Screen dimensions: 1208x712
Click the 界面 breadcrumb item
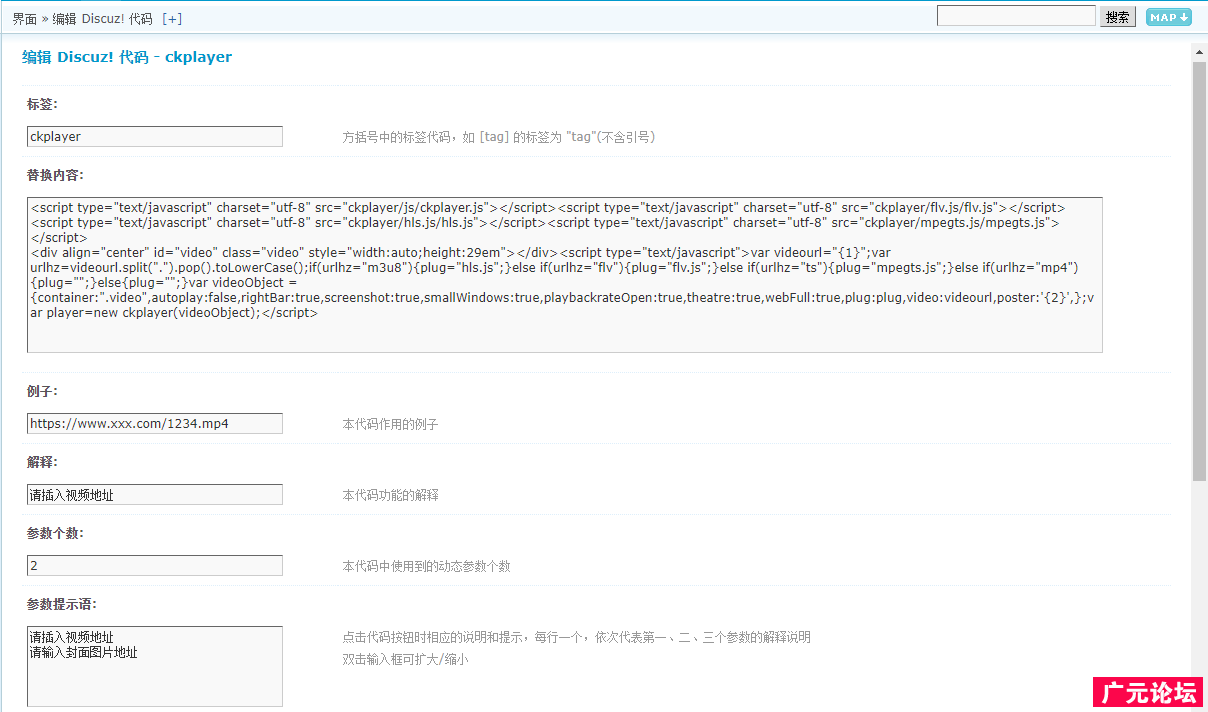click(x=25, y=19)
